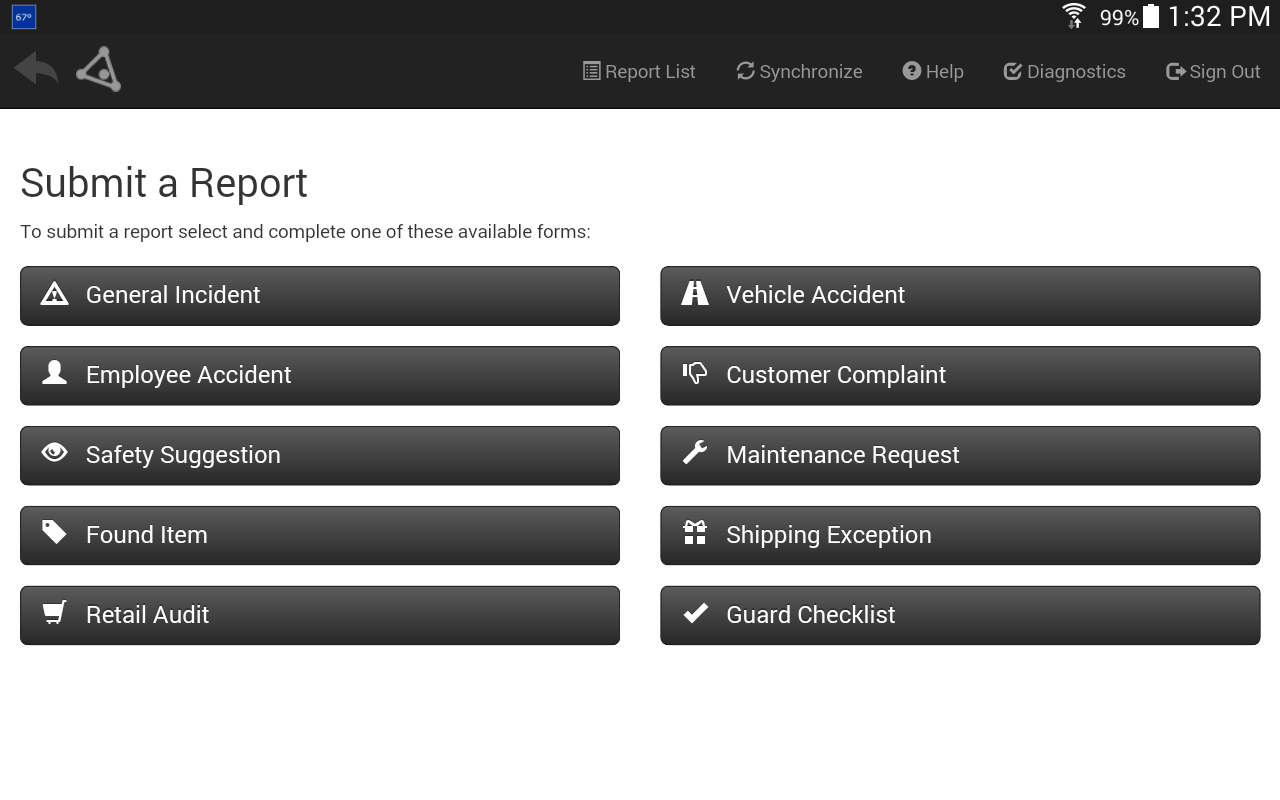The image size is (1280, 800).
Task: Tap the warning triangle General Incident icon
Action: click(x=55, y=294)
